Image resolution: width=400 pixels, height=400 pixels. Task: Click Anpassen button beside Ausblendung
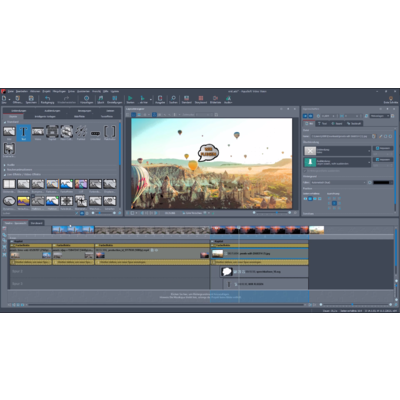[383, 160]
